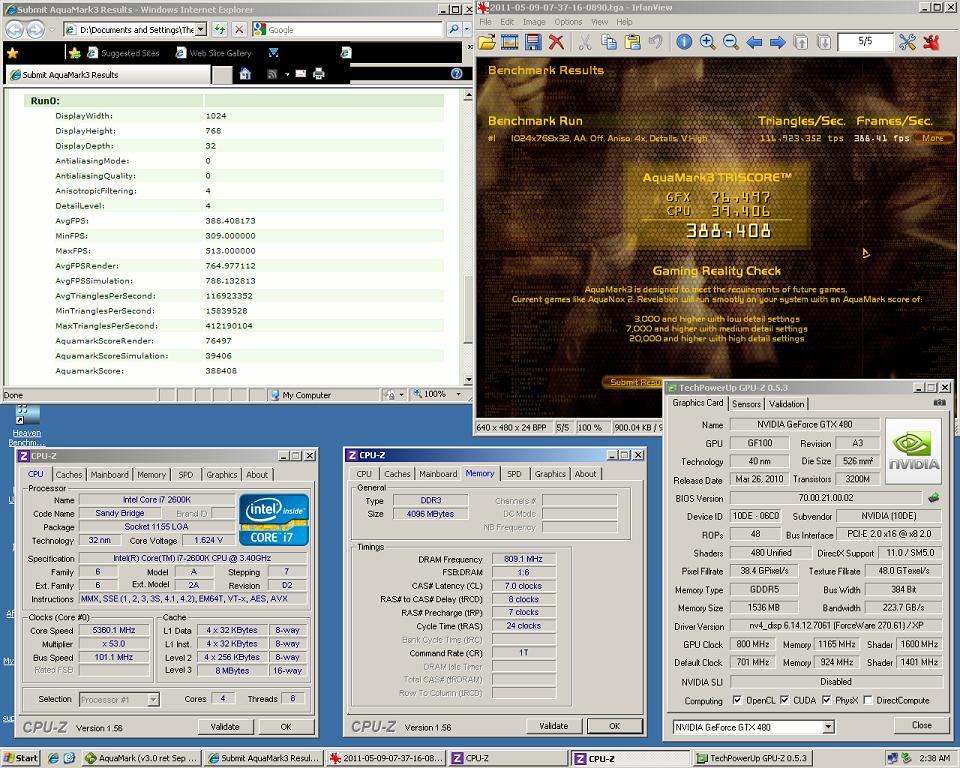Image resolution: width=960 pixels, height=768 pixels.
Task: Toggle the CUDA checkbox in GPU-Z
Action: (784, 700)
